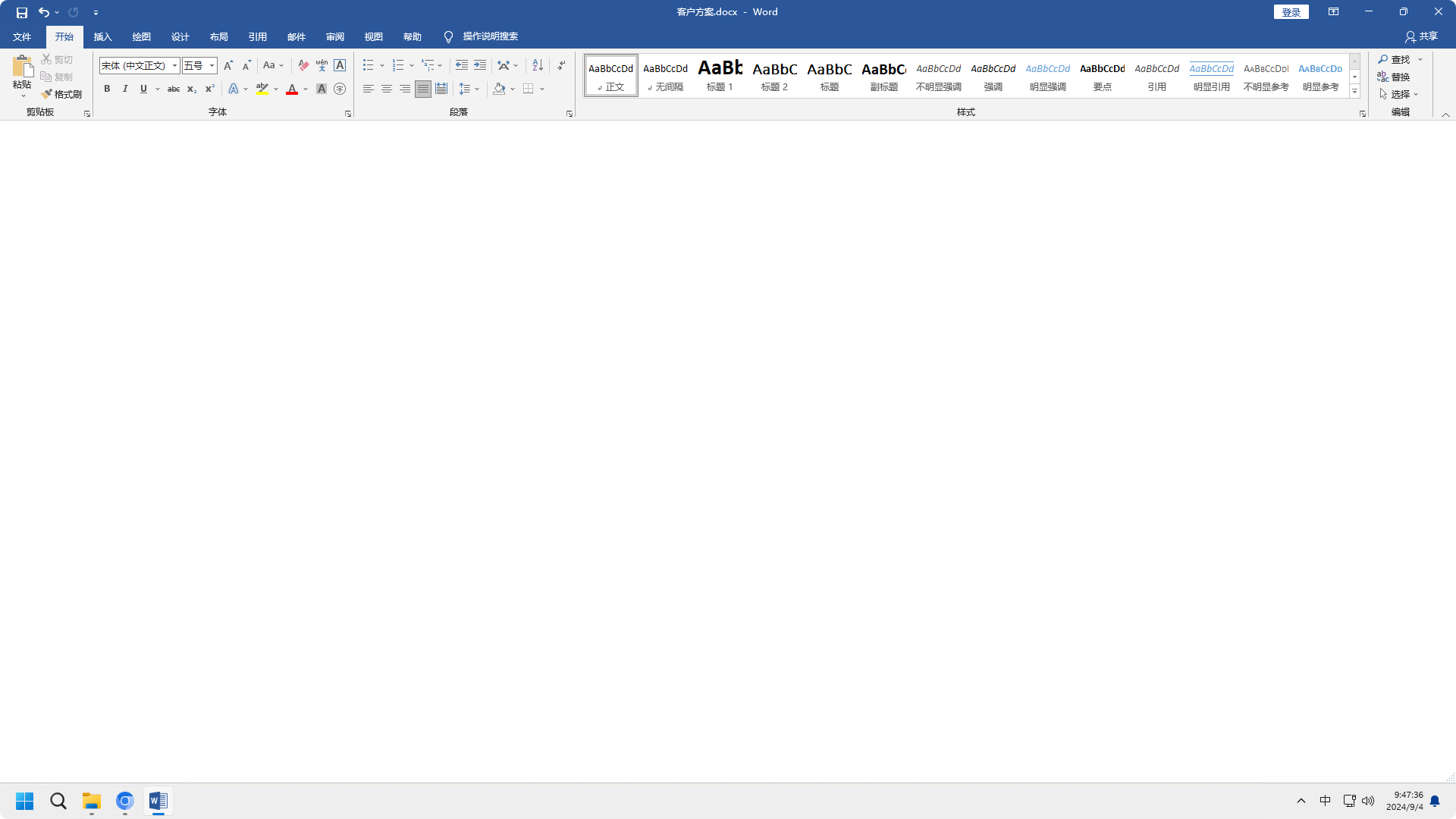Open Chrome browser from taskbar
The width and height of the screenshot is (1456, 819).
click(x=125, y=801)
